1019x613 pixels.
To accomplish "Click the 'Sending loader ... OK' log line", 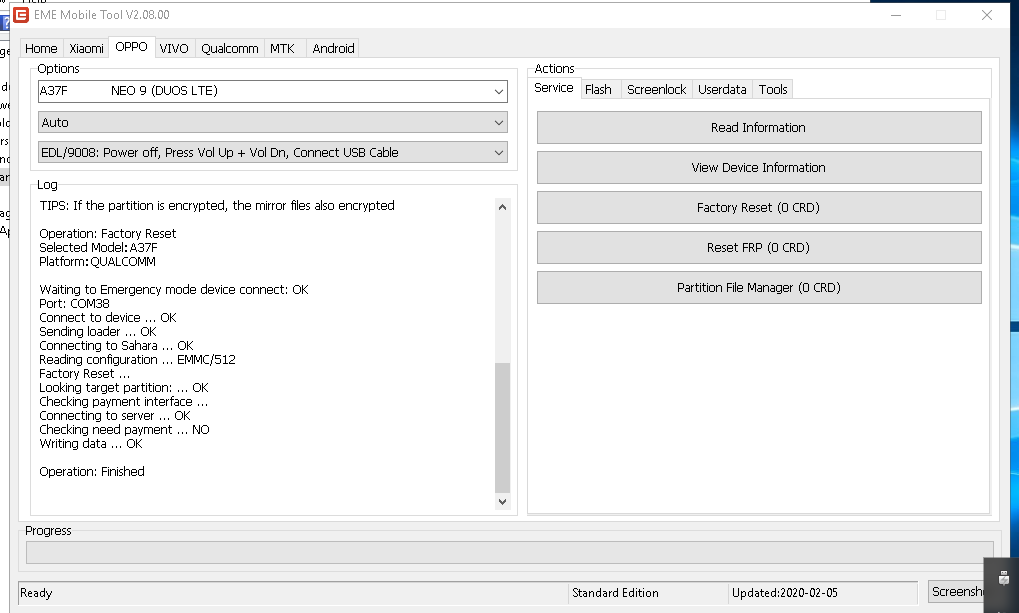I will coord(97,332).
